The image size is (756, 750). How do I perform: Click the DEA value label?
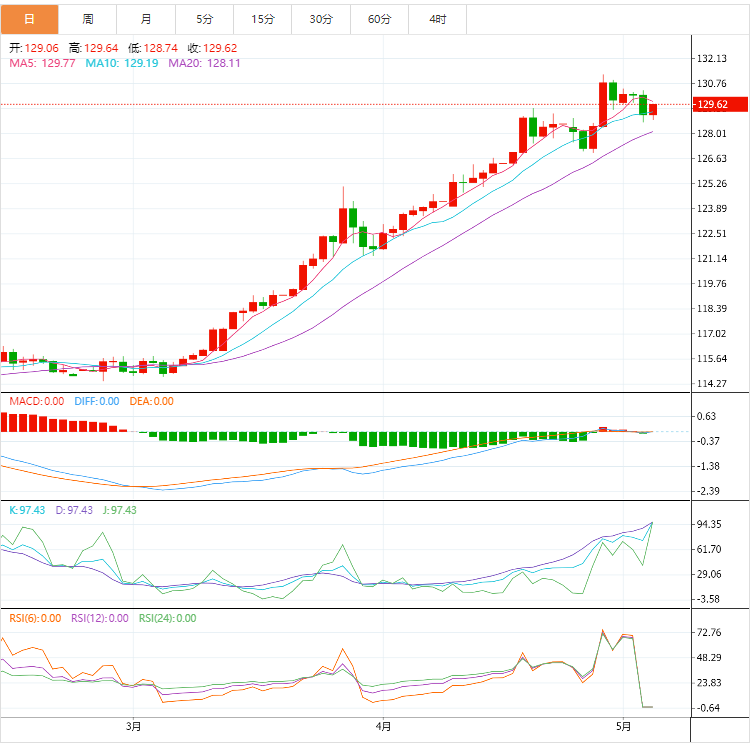pos(150,401)
